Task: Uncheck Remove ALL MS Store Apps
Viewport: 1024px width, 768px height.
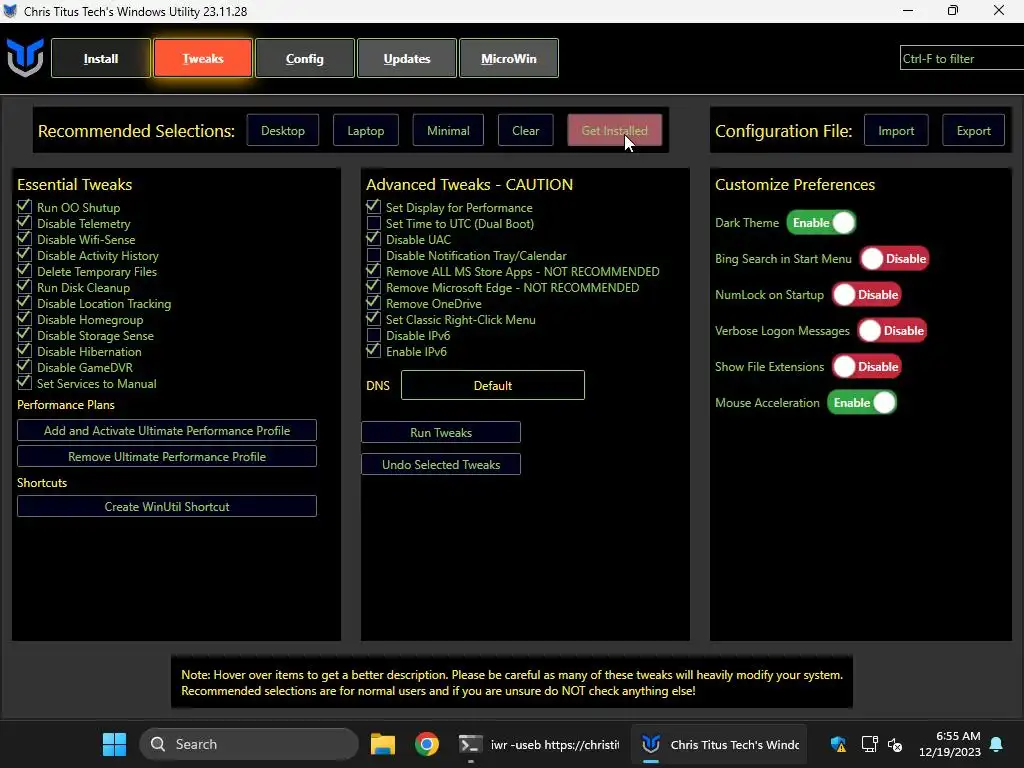Action: coord(373,271)
